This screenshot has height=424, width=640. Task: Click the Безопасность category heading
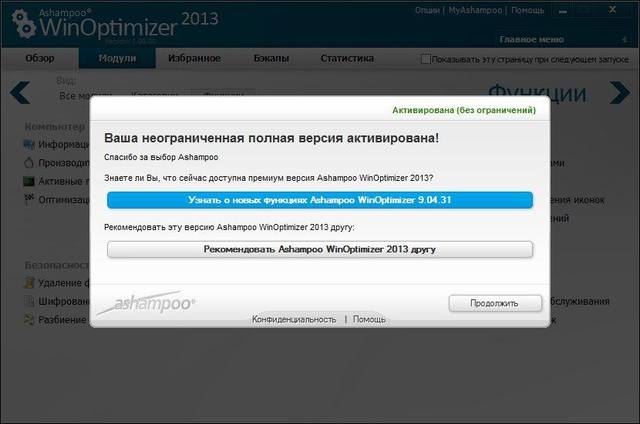coord(57,265)
